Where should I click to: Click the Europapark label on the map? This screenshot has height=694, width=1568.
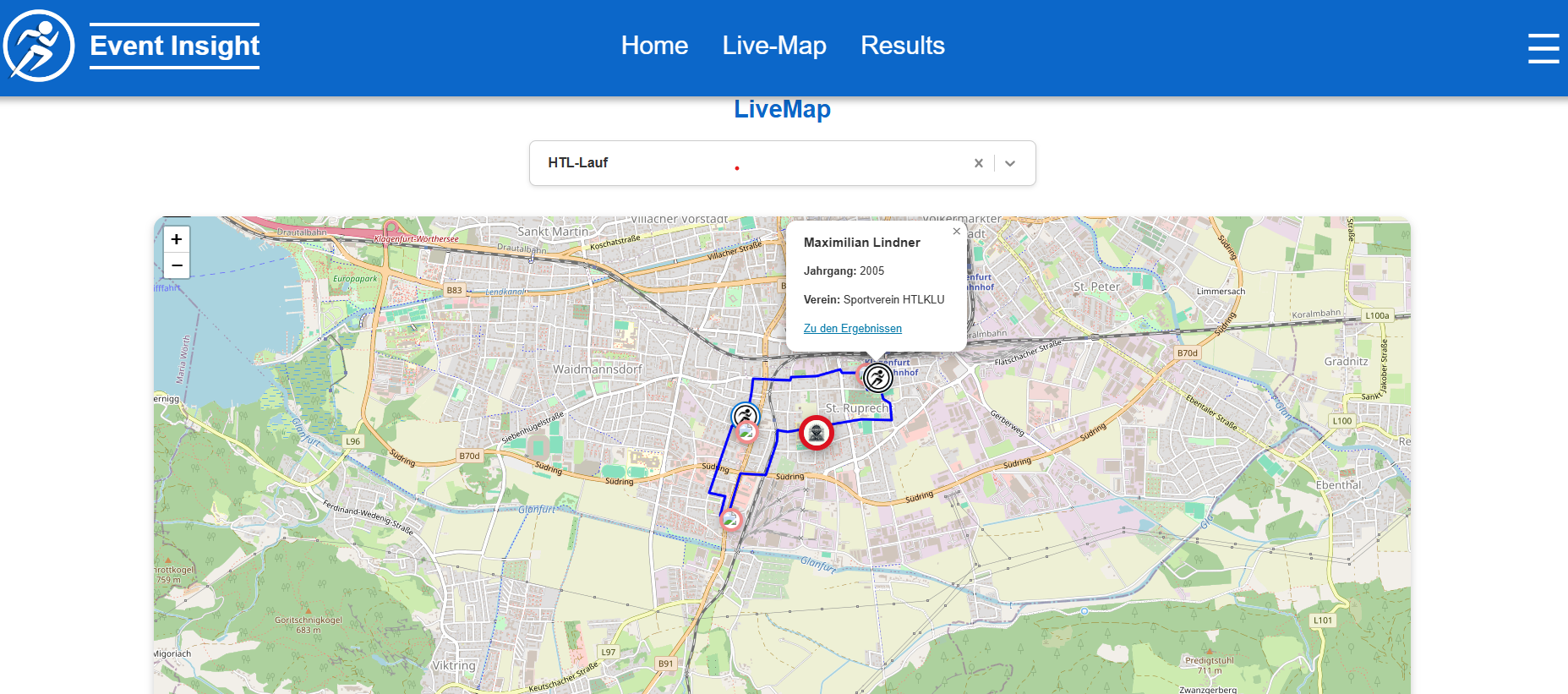pyautogui.click(x=355, y=278)
